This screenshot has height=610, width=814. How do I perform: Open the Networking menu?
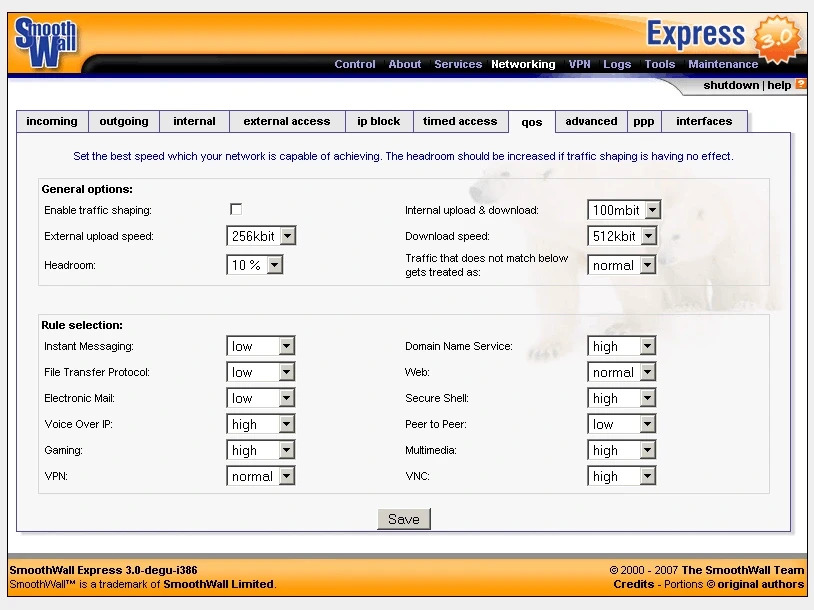[x=523, y=64]
